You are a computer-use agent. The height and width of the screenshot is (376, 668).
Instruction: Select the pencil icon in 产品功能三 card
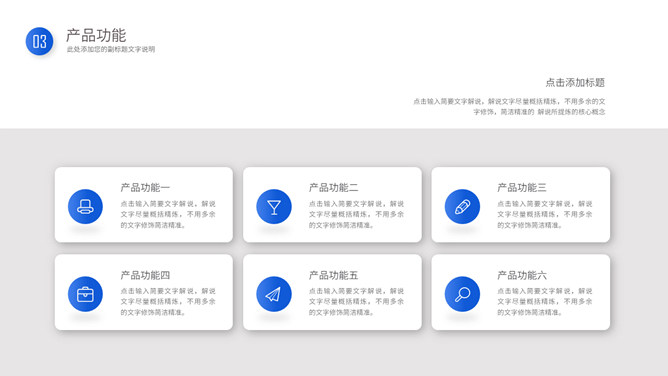click(x=462, y=207)
